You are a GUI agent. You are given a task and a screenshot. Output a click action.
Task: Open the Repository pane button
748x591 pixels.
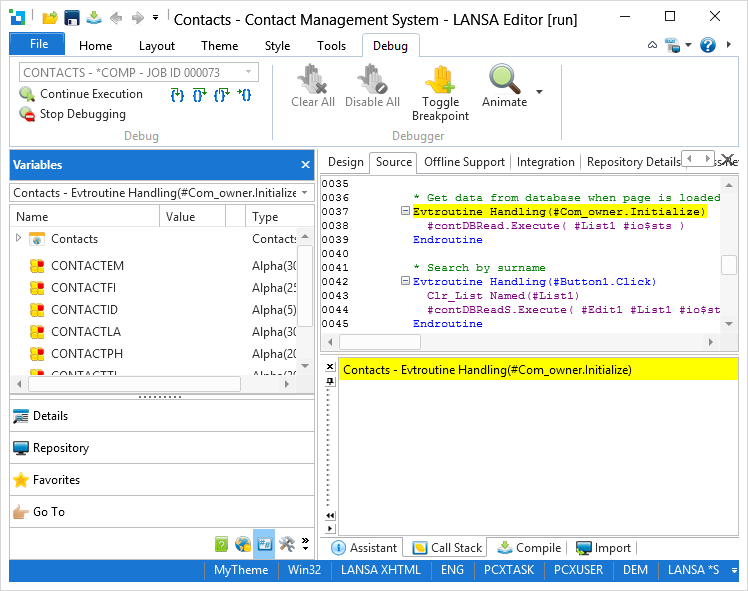pos(60,448)
